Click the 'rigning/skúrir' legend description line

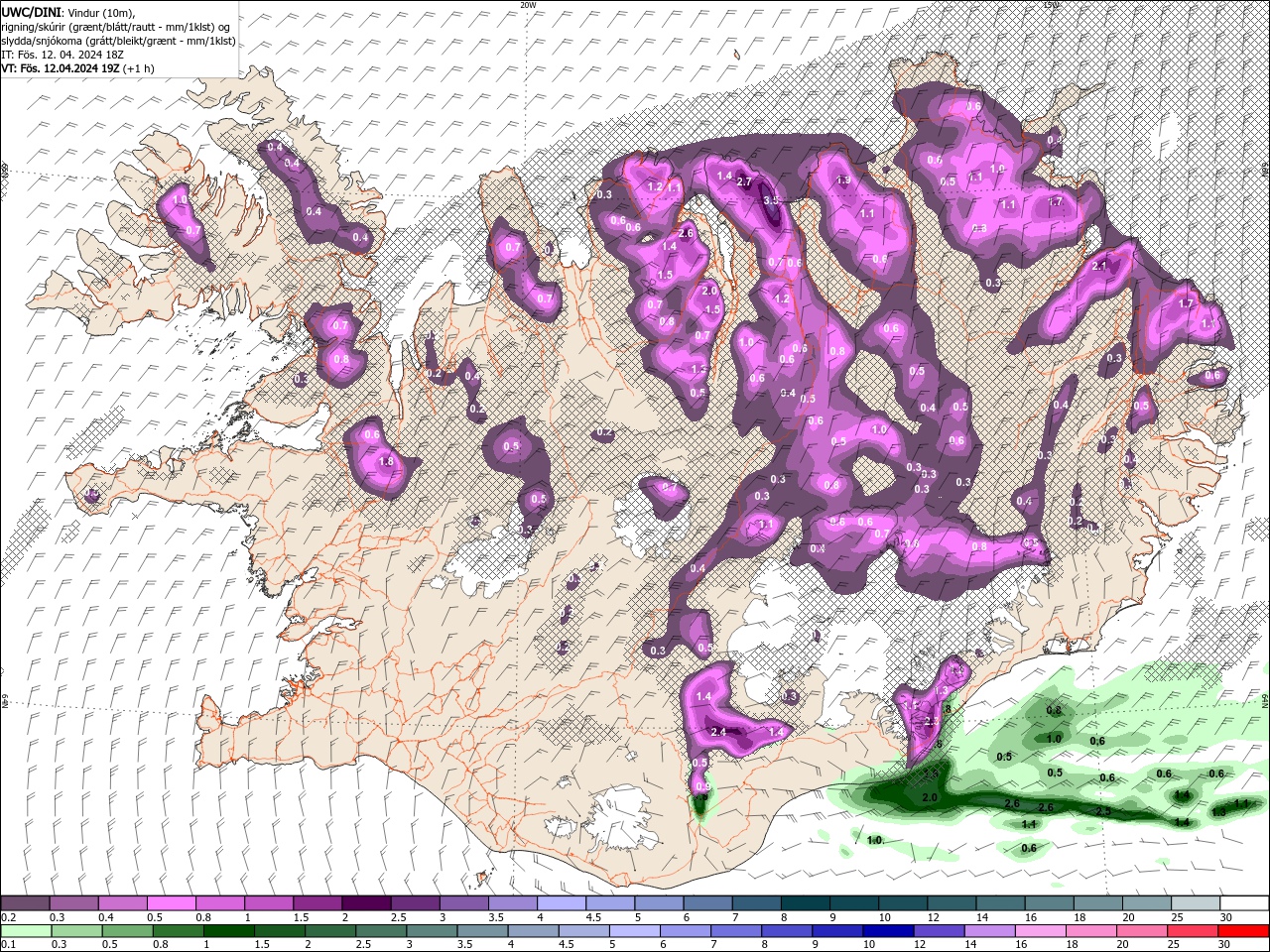116,26
